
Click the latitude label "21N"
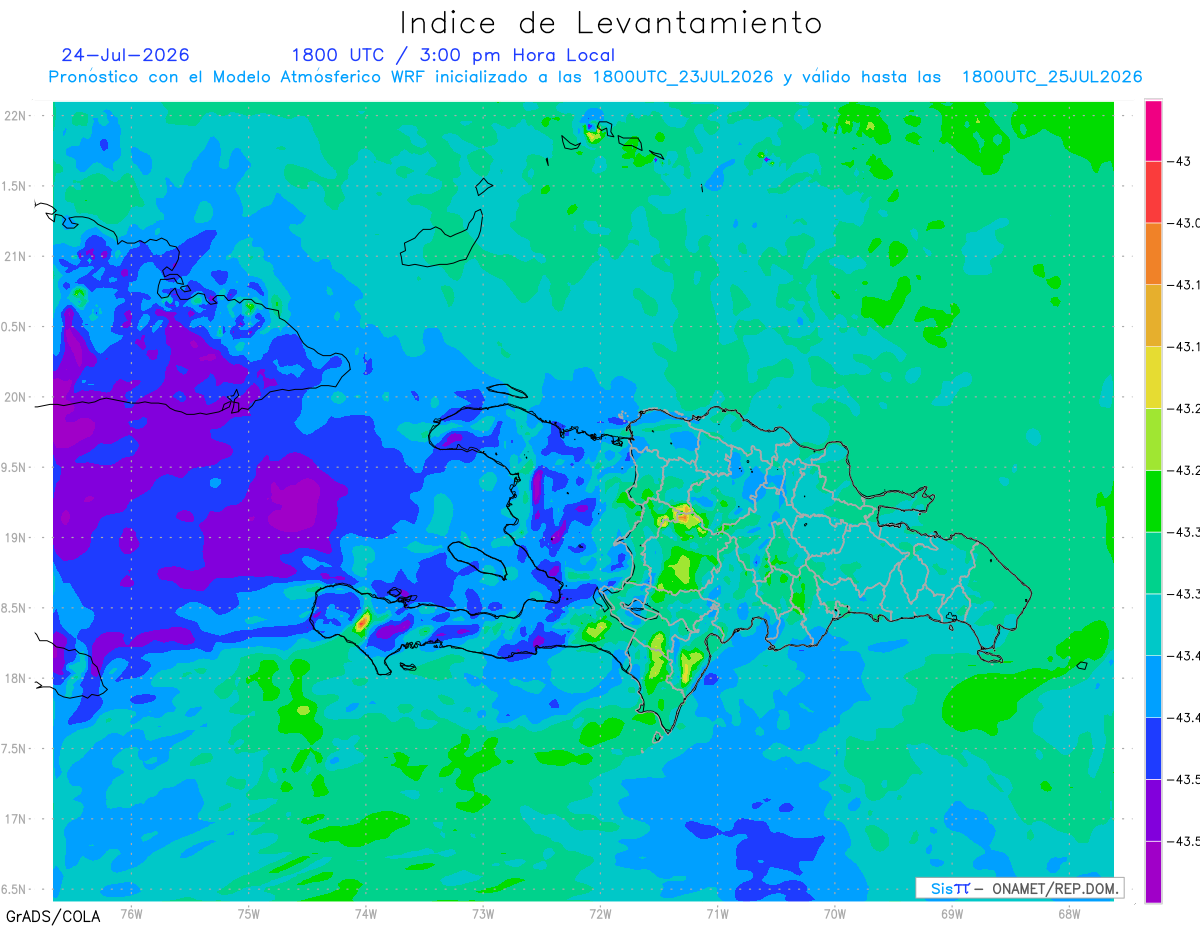tap(16, 256)
